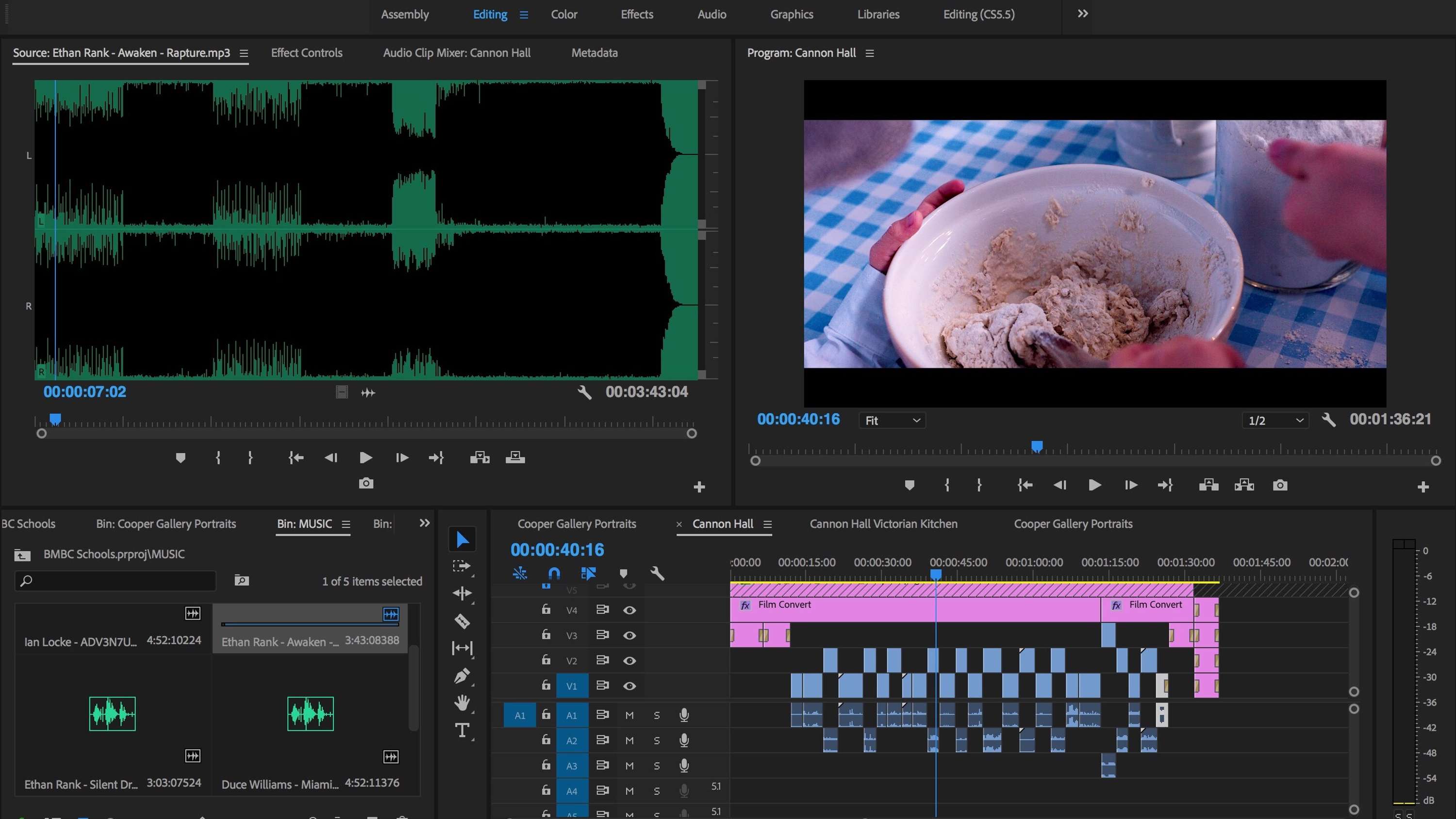1456x819 pixels.
Task: Add marker in Source monitor
Action: (x=181, y=458)
